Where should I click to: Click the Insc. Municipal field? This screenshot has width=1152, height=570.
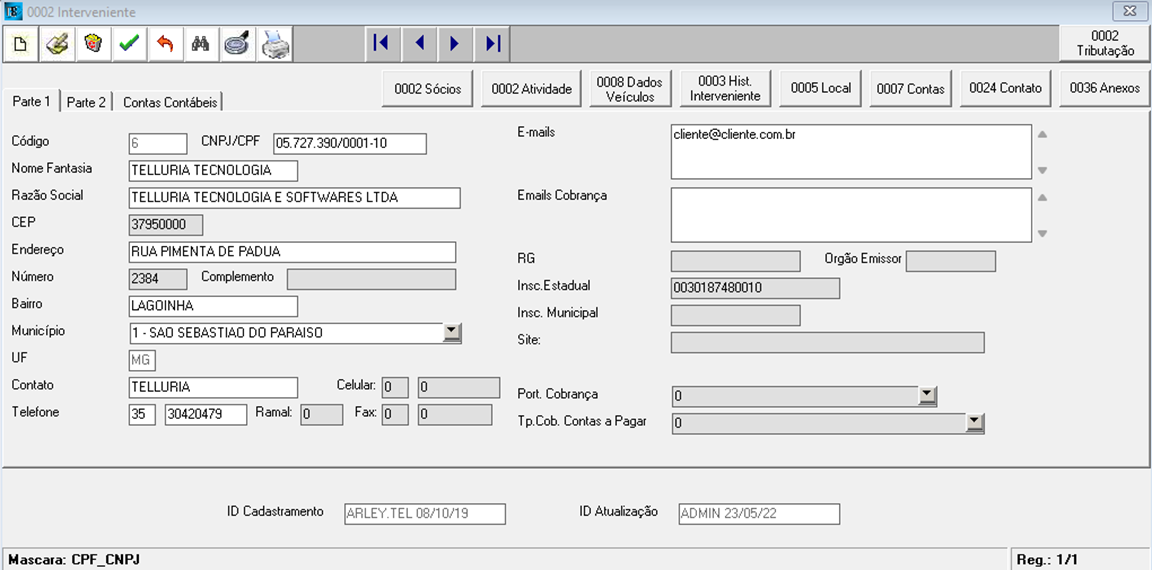735,315
